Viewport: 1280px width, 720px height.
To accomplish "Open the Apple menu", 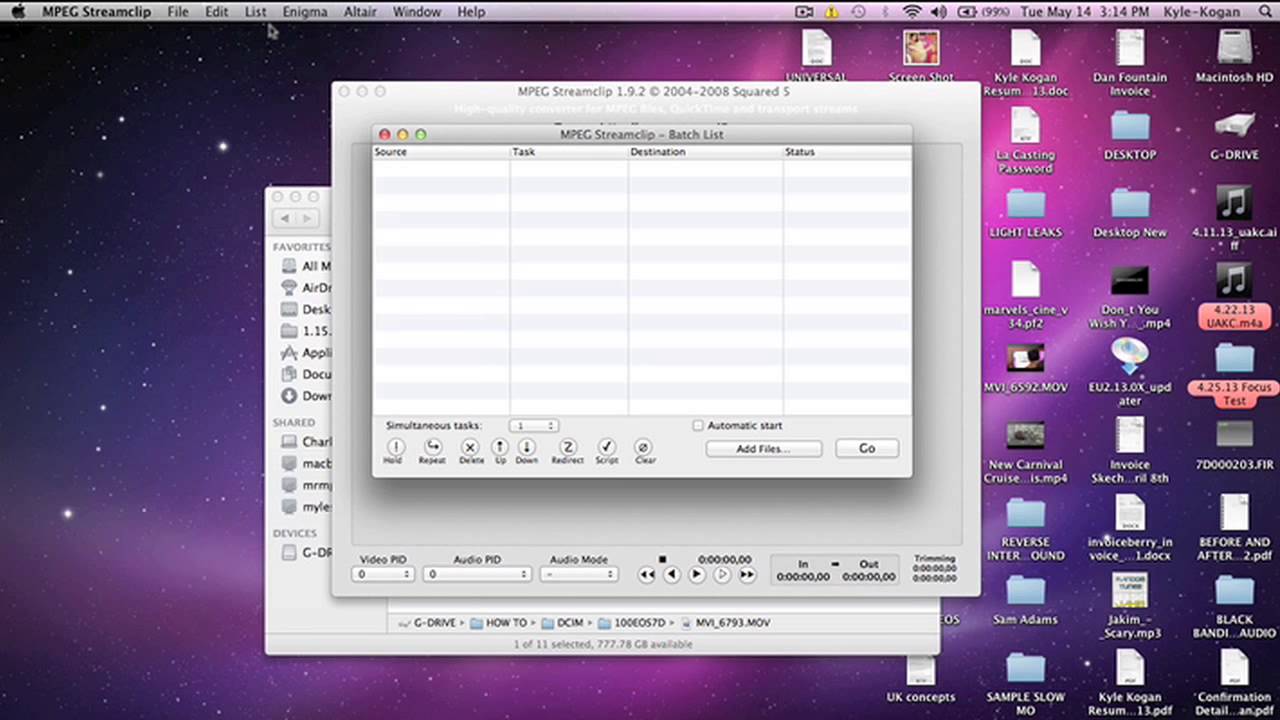I will click(18, 12).
